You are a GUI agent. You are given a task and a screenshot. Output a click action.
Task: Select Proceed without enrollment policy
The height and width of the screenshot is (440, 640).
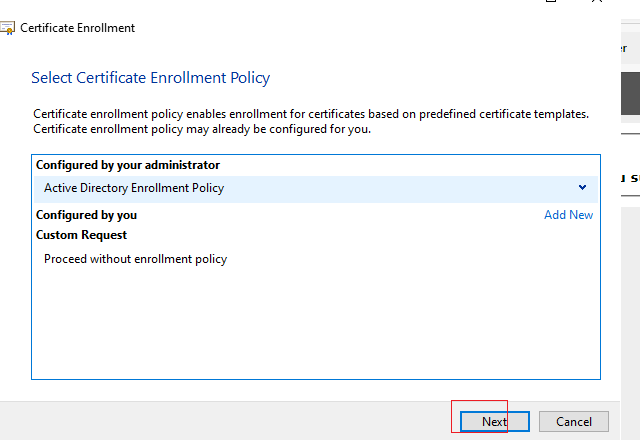(x=135, y=259)
